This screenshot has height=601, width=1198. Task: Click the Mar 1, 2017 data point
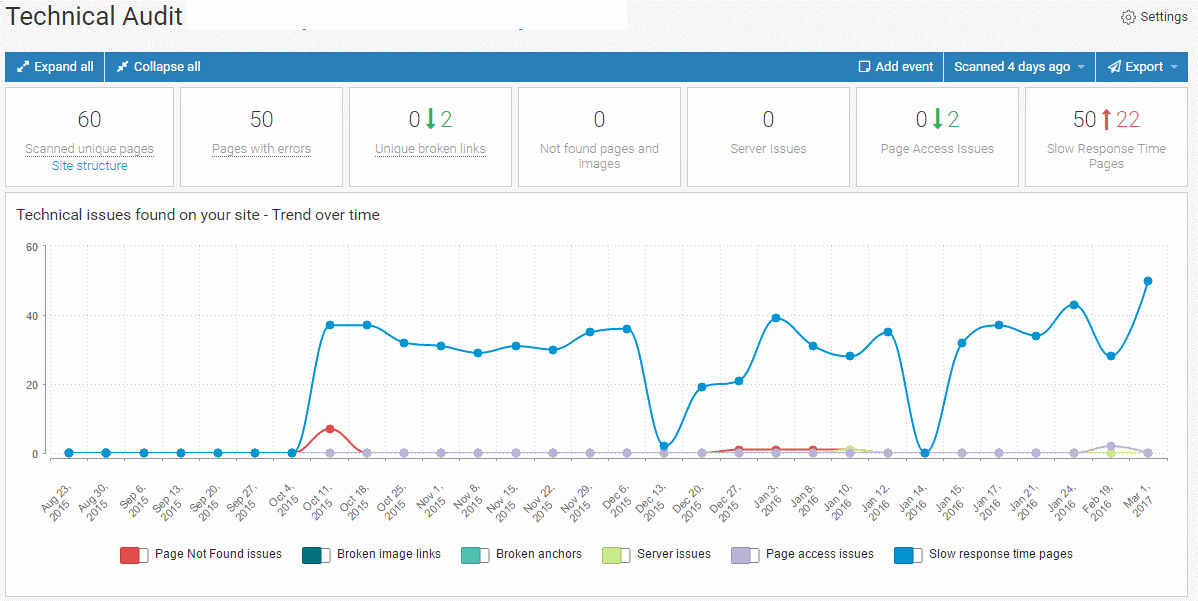pyautogui.click(x=1148, y=281)
